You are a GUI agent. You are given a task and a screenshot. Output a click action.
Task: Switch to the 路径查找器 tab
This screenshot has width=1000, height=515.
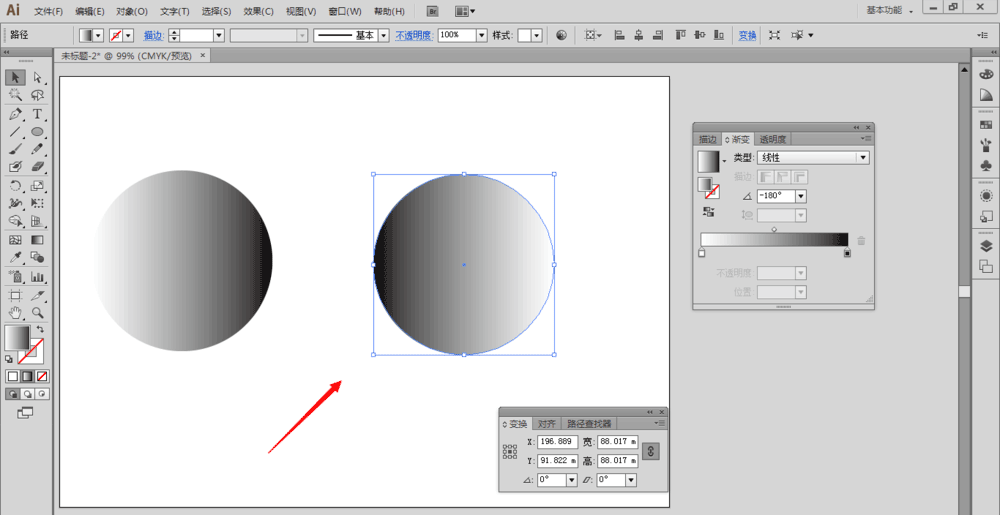pos(589,424)
